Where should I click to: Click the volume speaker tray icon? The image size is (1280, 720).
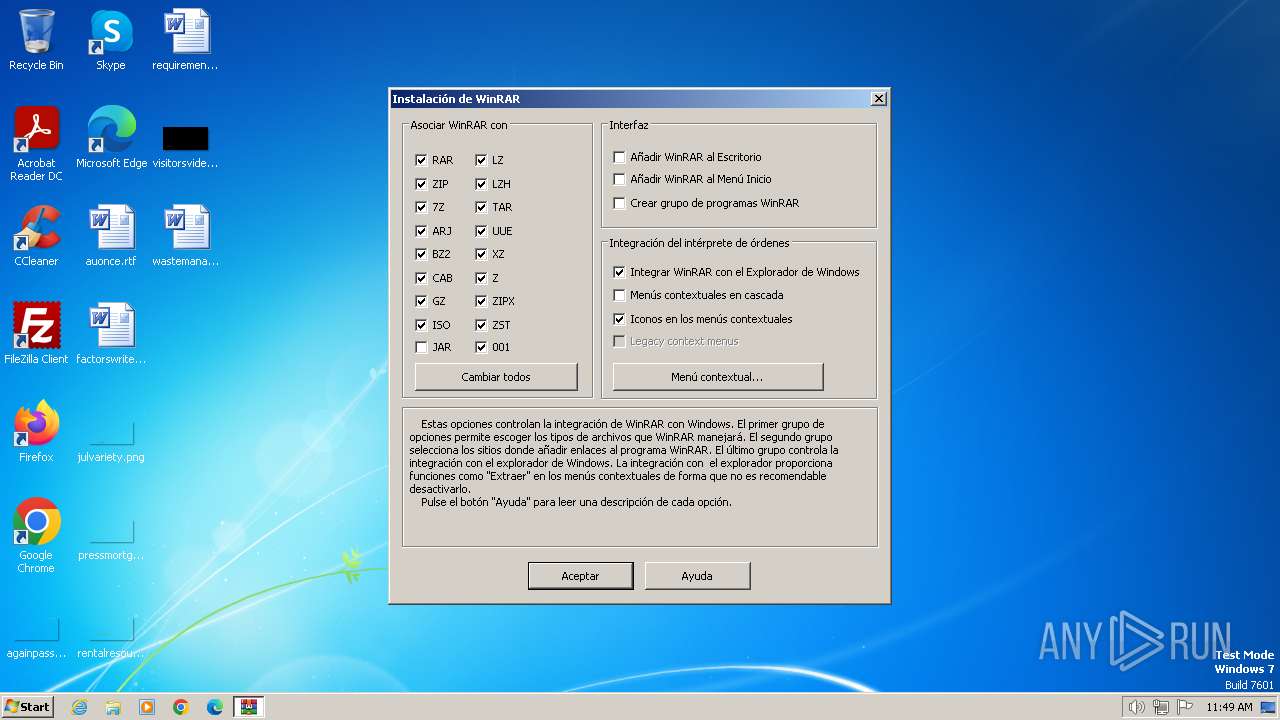[x=1136, y=707]
